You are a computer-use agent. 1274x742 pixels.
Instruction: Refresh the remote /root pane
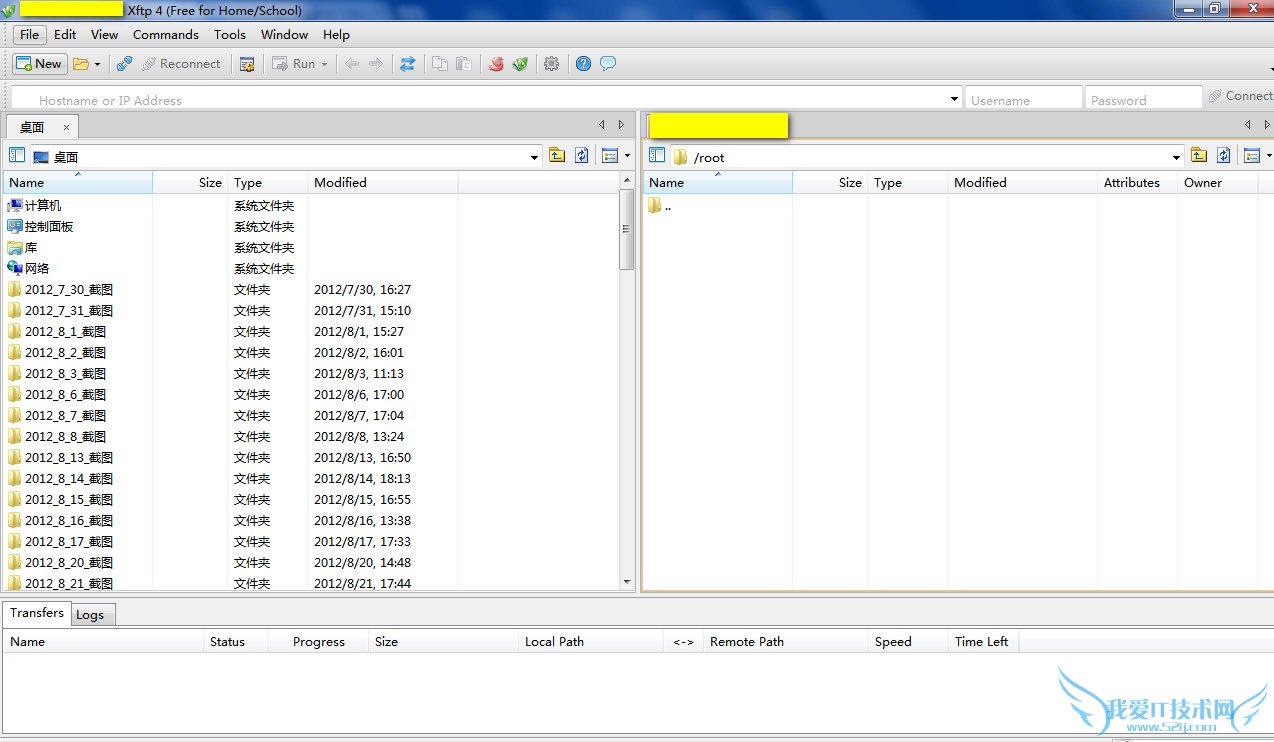[1223, 156]
